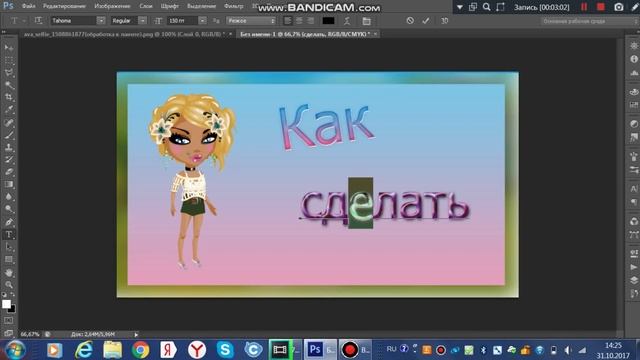Cancel the current text edits

410,20
